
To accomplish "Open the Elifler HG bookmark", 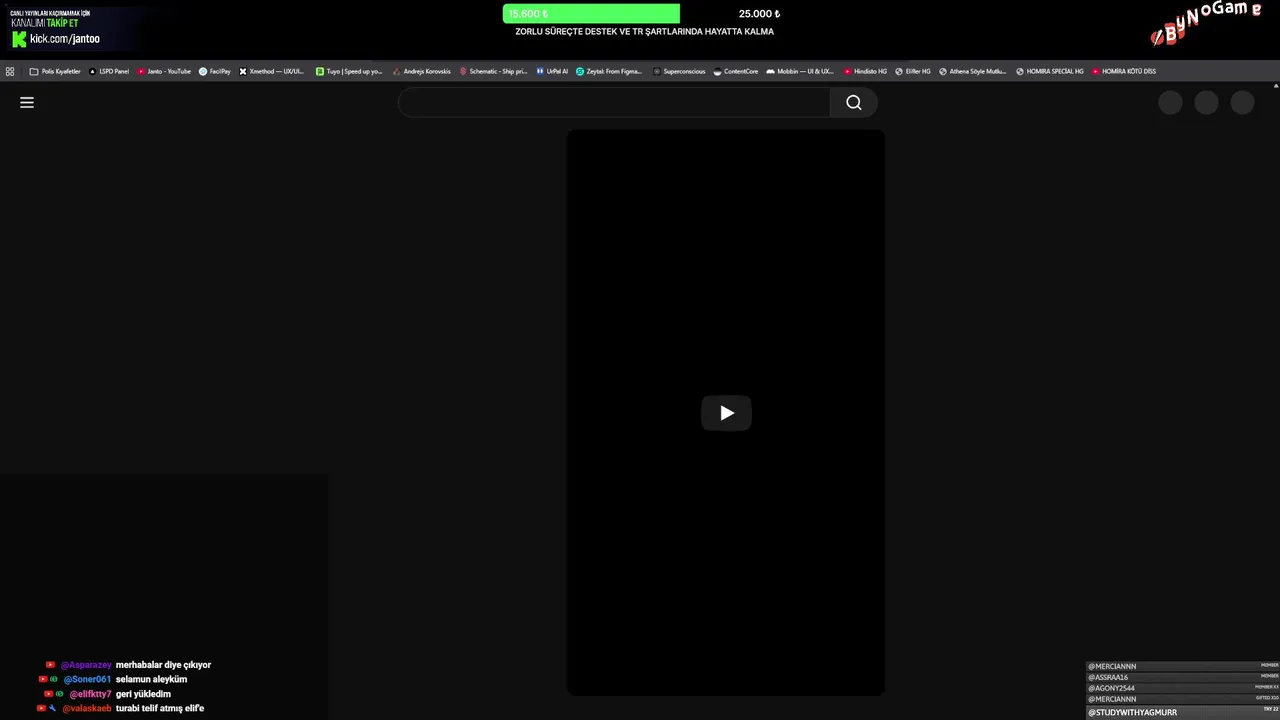I will tap(913, 71).
